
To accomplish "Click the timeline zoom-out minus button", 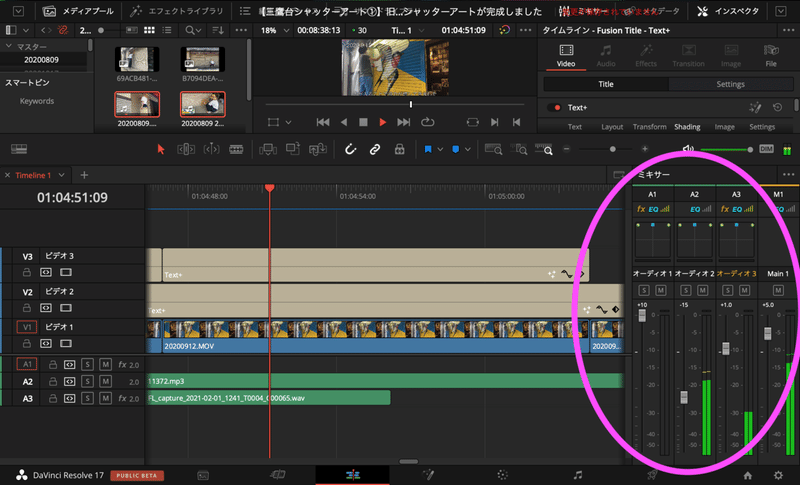I will point(566,149).
